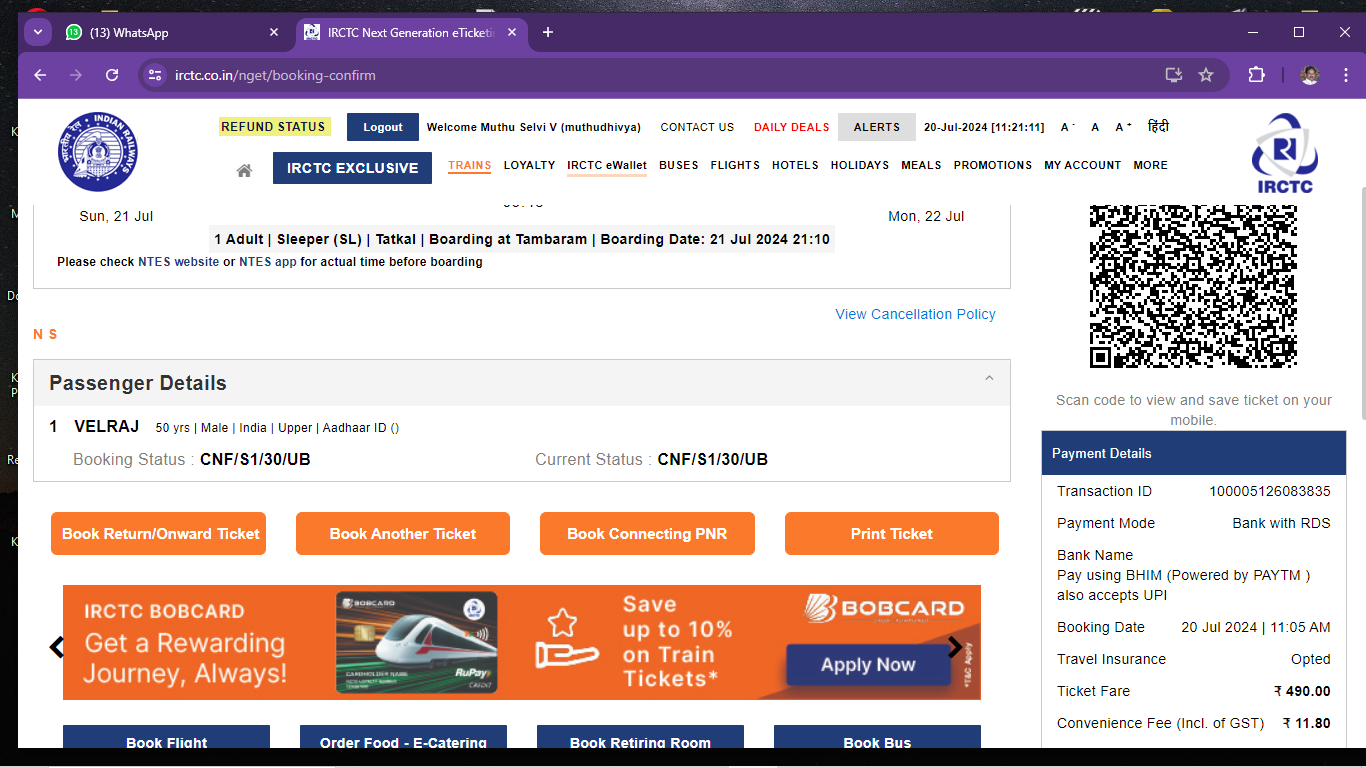Close the WhatsApp tab
Image resolution: width=1366 pixels, height=768 pixels.
point(274,32)
